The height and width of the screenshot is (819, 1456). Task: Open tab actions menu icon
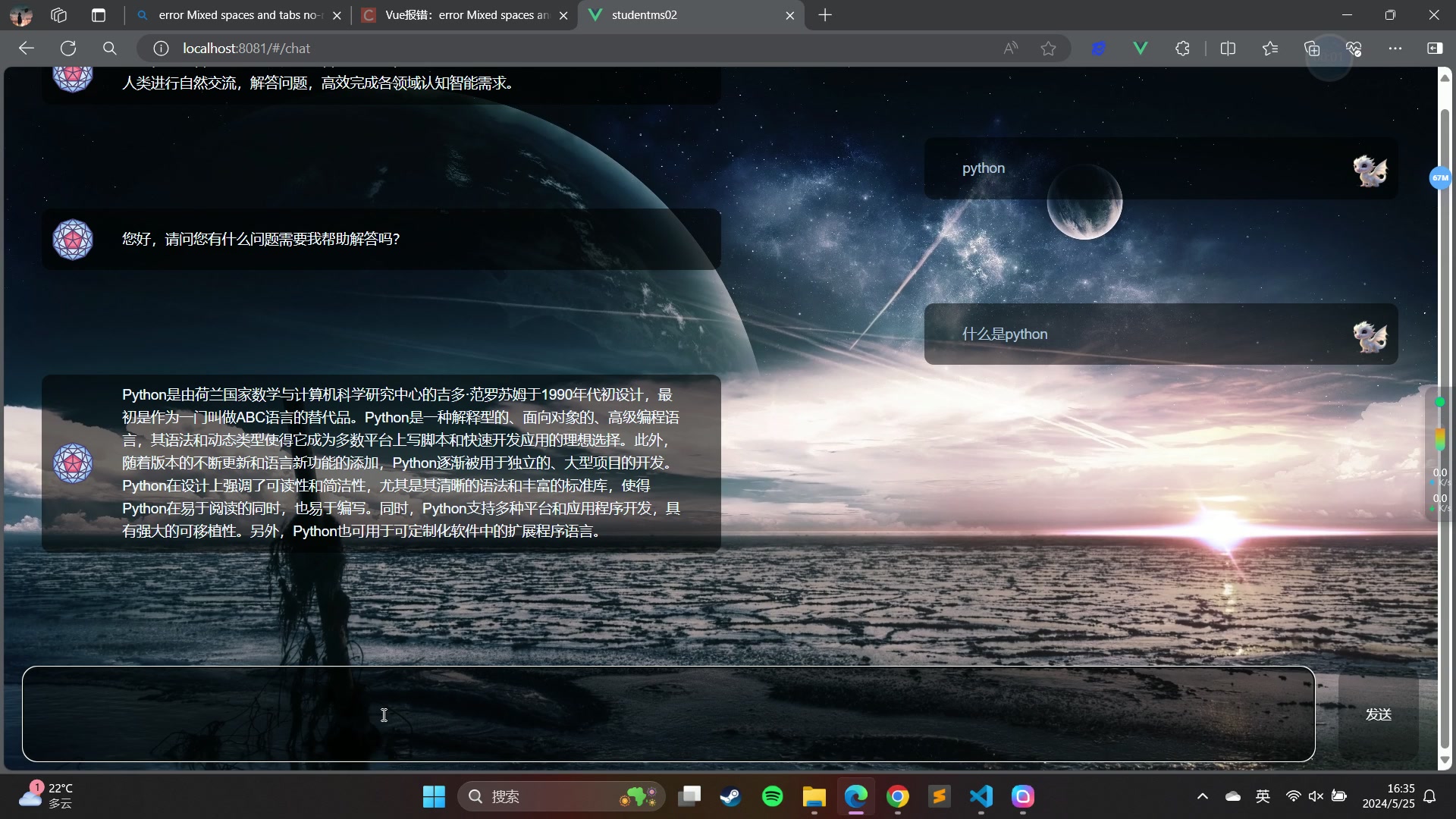click(99, 15)
